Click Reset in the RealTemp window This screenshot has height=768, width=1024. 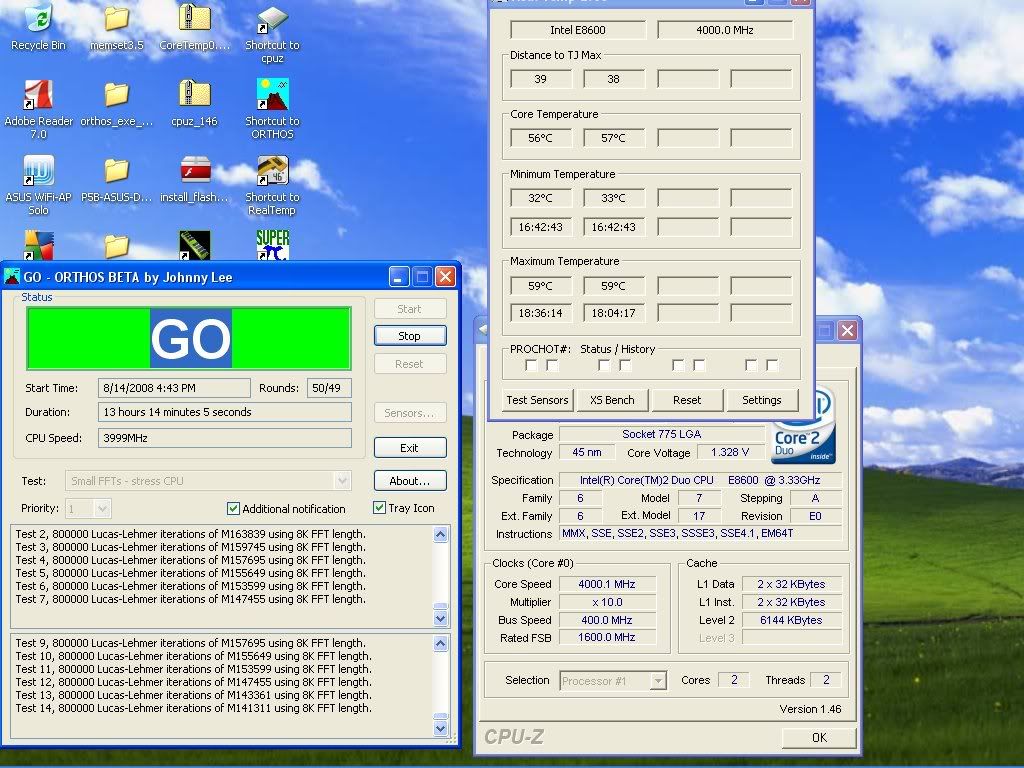pyautogui.click(x=687, y=400)
